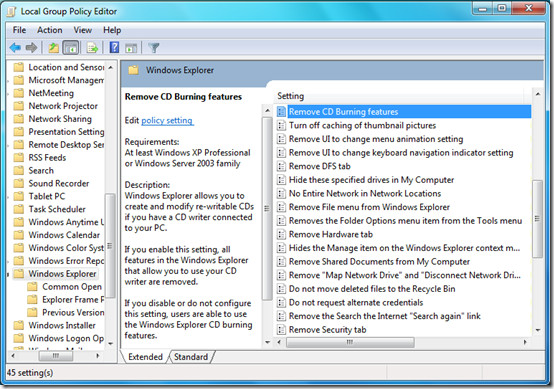Click folder icon next to Tablet PC
Screen dimensions: 554x389
point(18,196)
